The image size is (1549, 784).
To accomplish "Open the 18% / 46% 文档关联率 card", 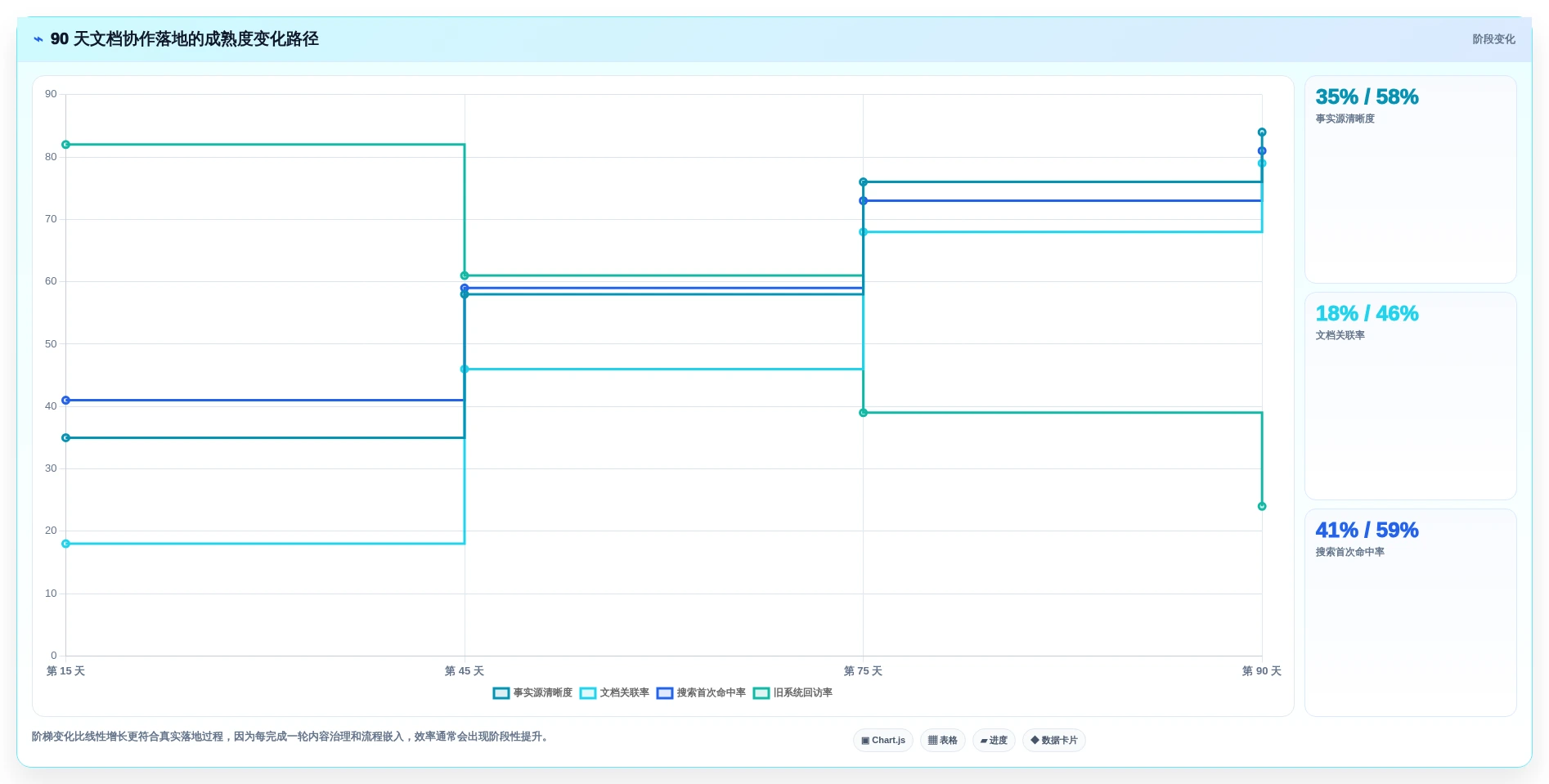I will [1411, 396].
